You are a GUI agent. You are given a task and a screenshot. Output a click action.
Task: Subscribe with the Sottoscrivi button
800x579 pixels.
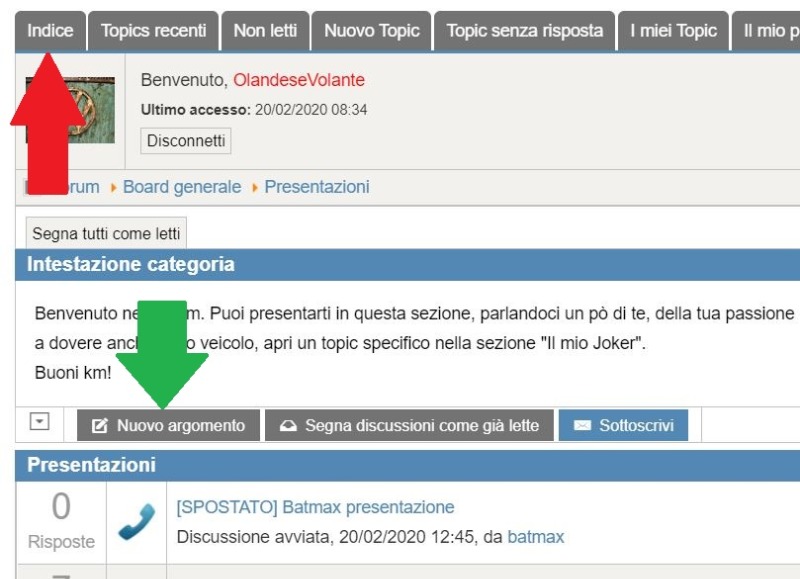(623, 425)
